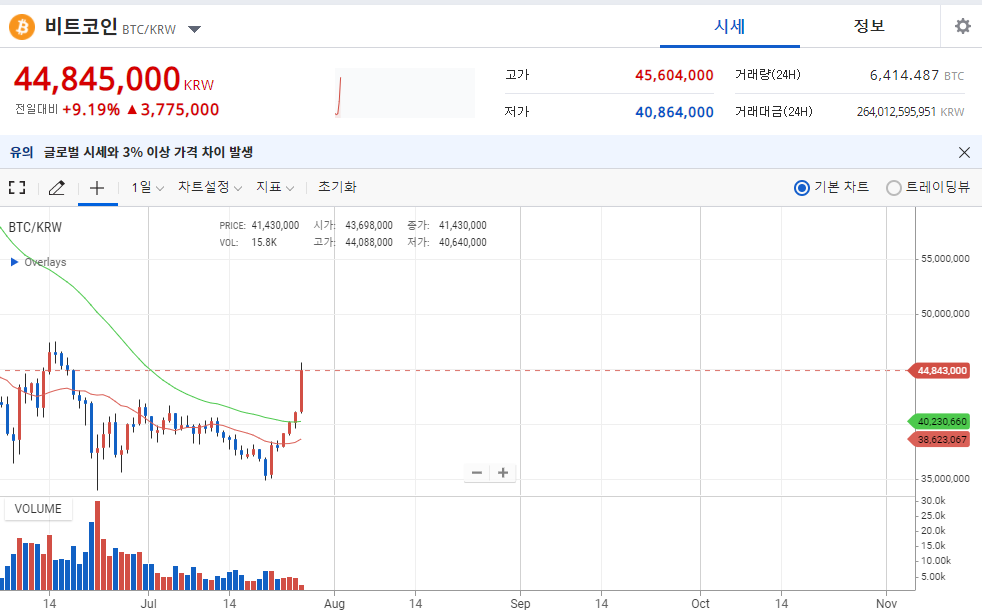
Task: Activate the crosshair plus tool
Action: point(97,187)
